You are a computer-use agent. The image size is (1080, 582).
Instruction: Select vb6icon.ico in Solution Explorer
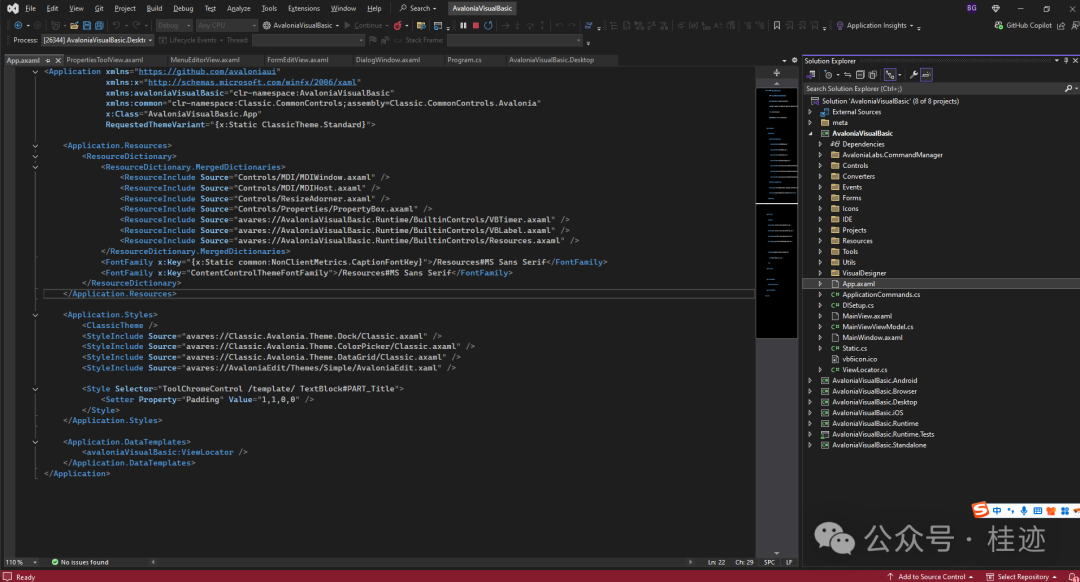(x=859, y=359)
